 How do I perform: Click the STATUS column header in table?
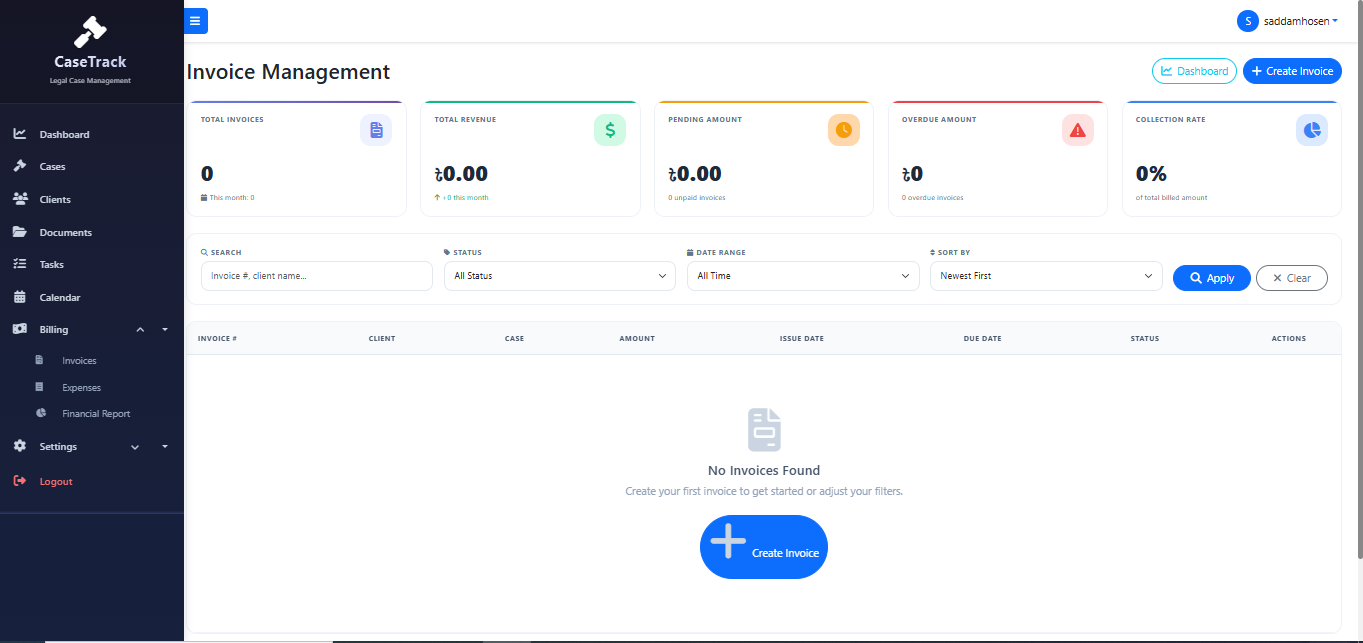point(1145,339)
